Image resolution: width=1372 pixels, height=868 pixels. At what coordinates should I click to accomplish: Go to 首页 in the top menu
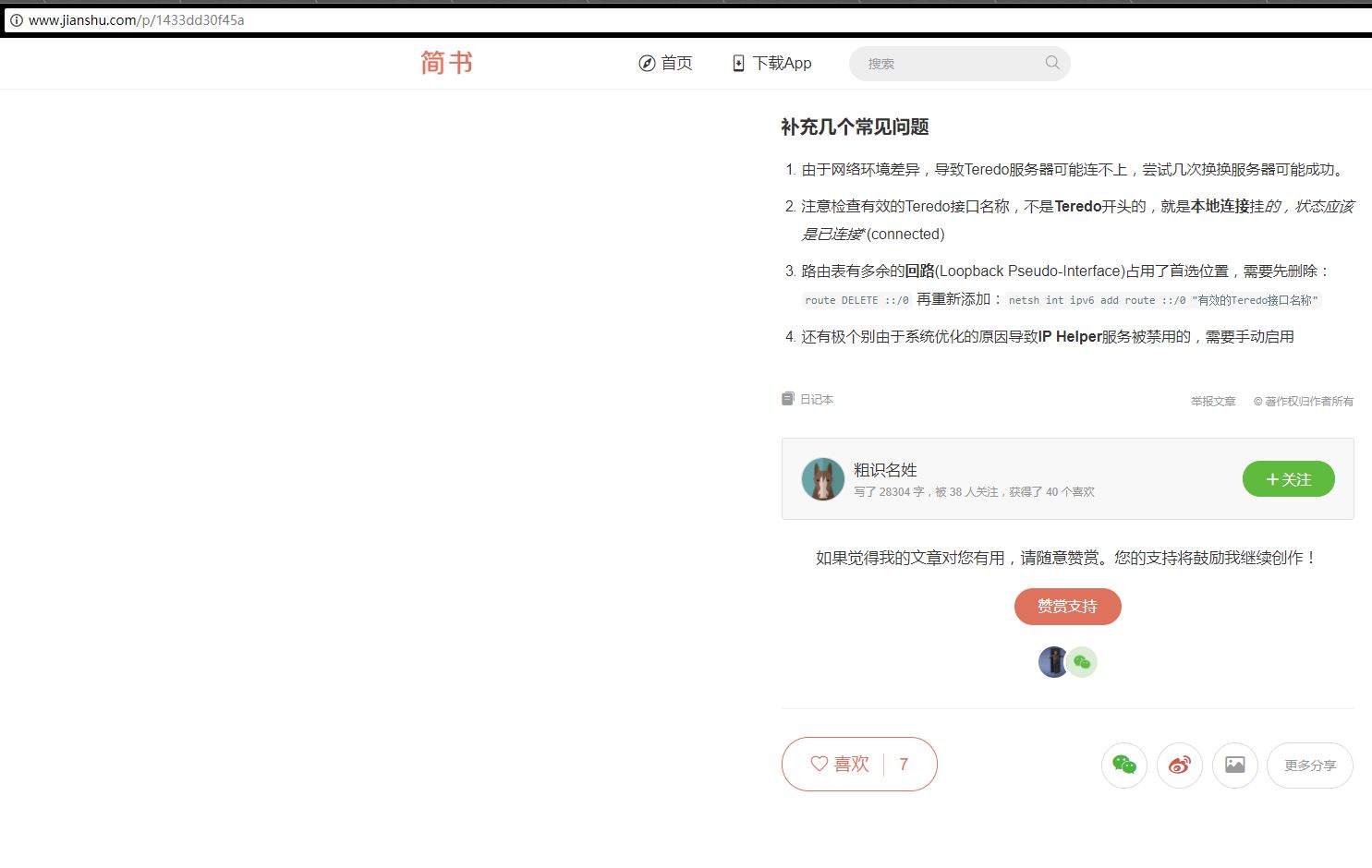click(675, 63)
